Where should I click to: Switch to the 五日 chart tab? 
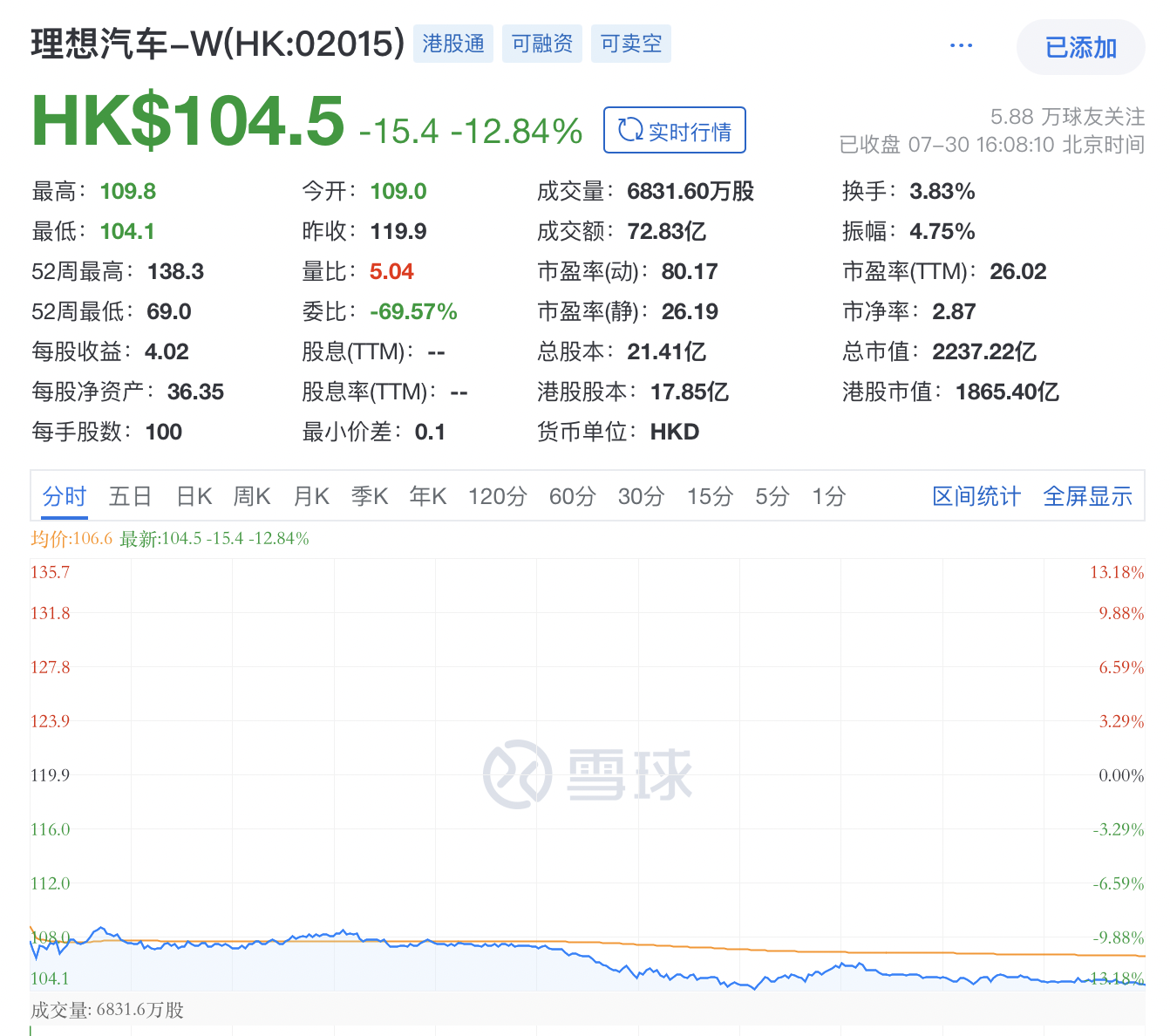point(131,497)
